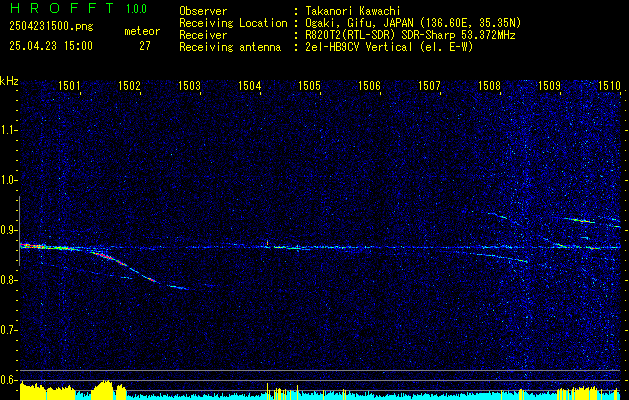629x400 pixels.
Task: Click time marker 1503
Action: tap(189, 85)
